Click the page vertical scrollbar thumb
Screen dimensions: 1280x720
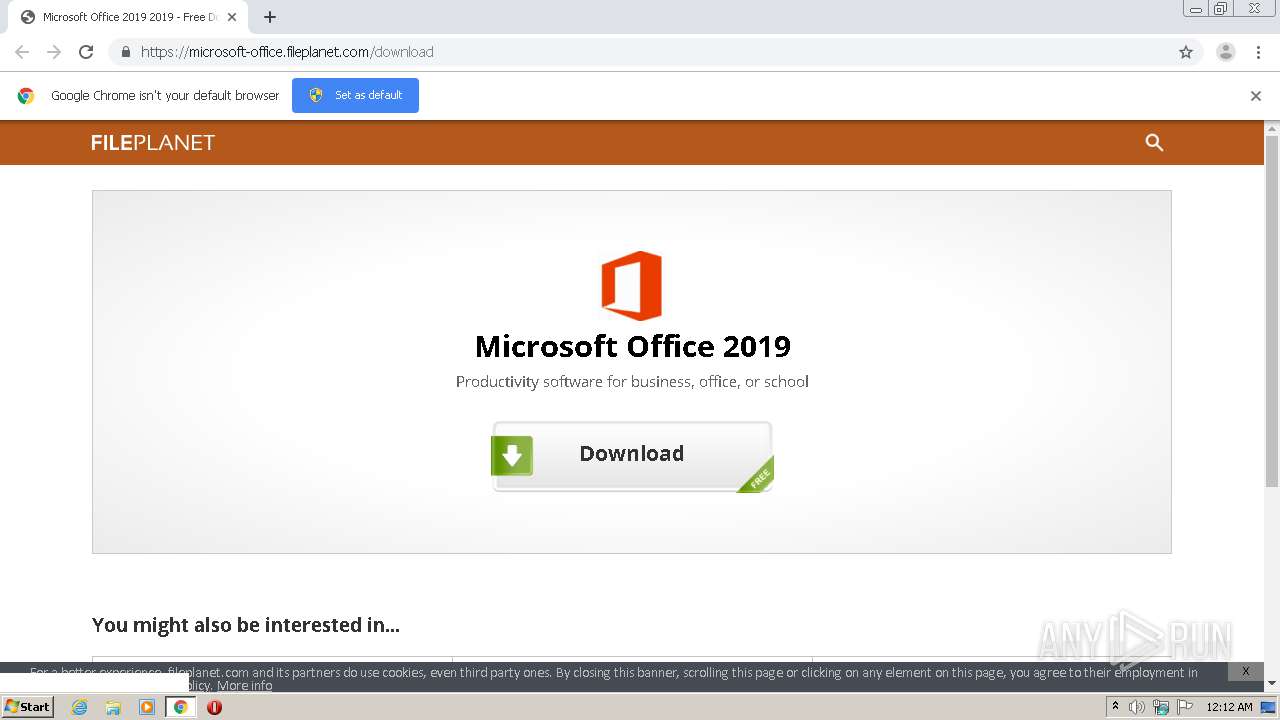coord(1272,310)
